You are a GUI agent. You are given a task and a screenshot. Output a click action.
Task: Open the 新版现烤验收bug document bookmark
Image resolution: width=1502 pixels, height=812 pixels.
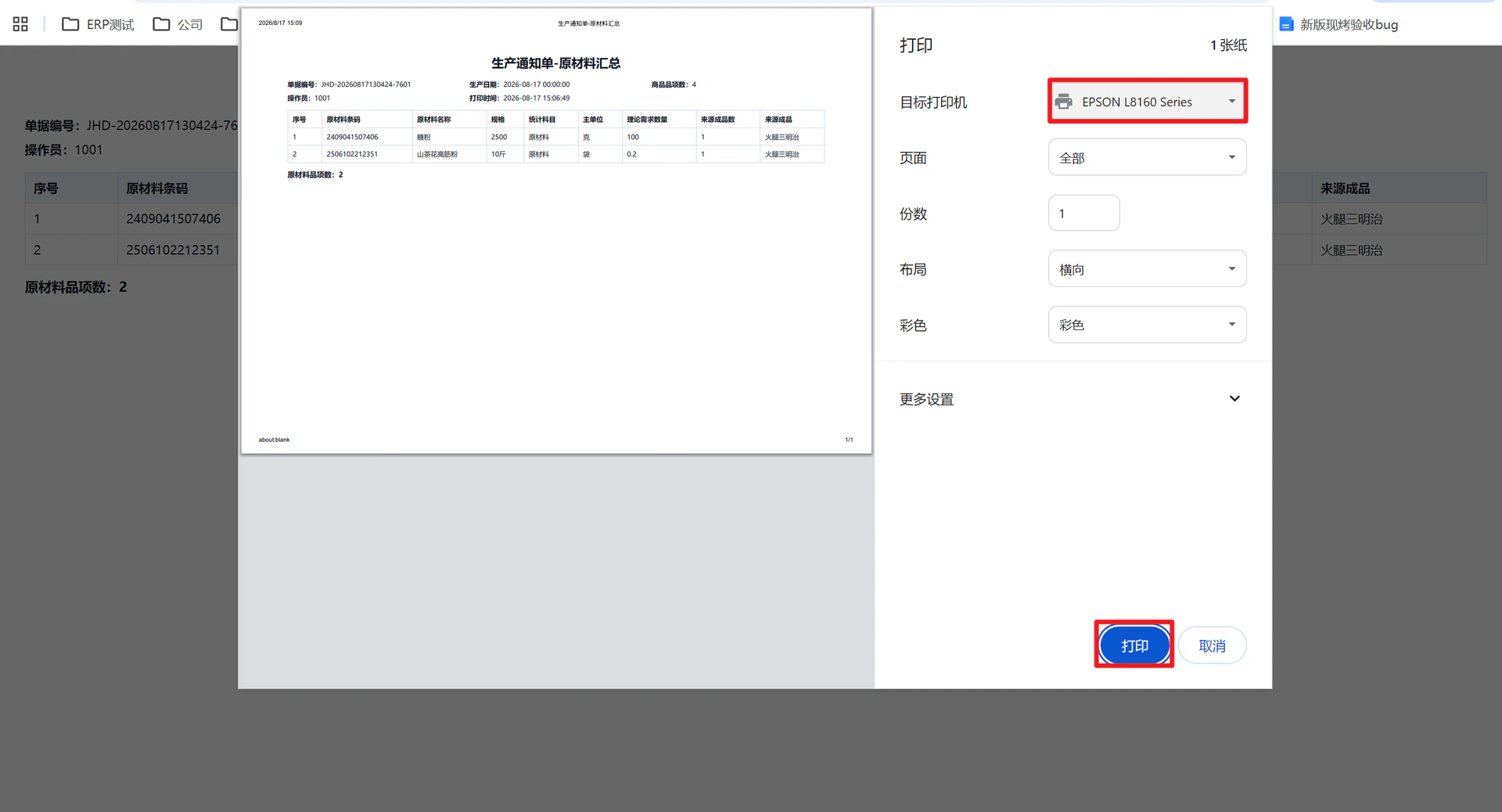1339,24
